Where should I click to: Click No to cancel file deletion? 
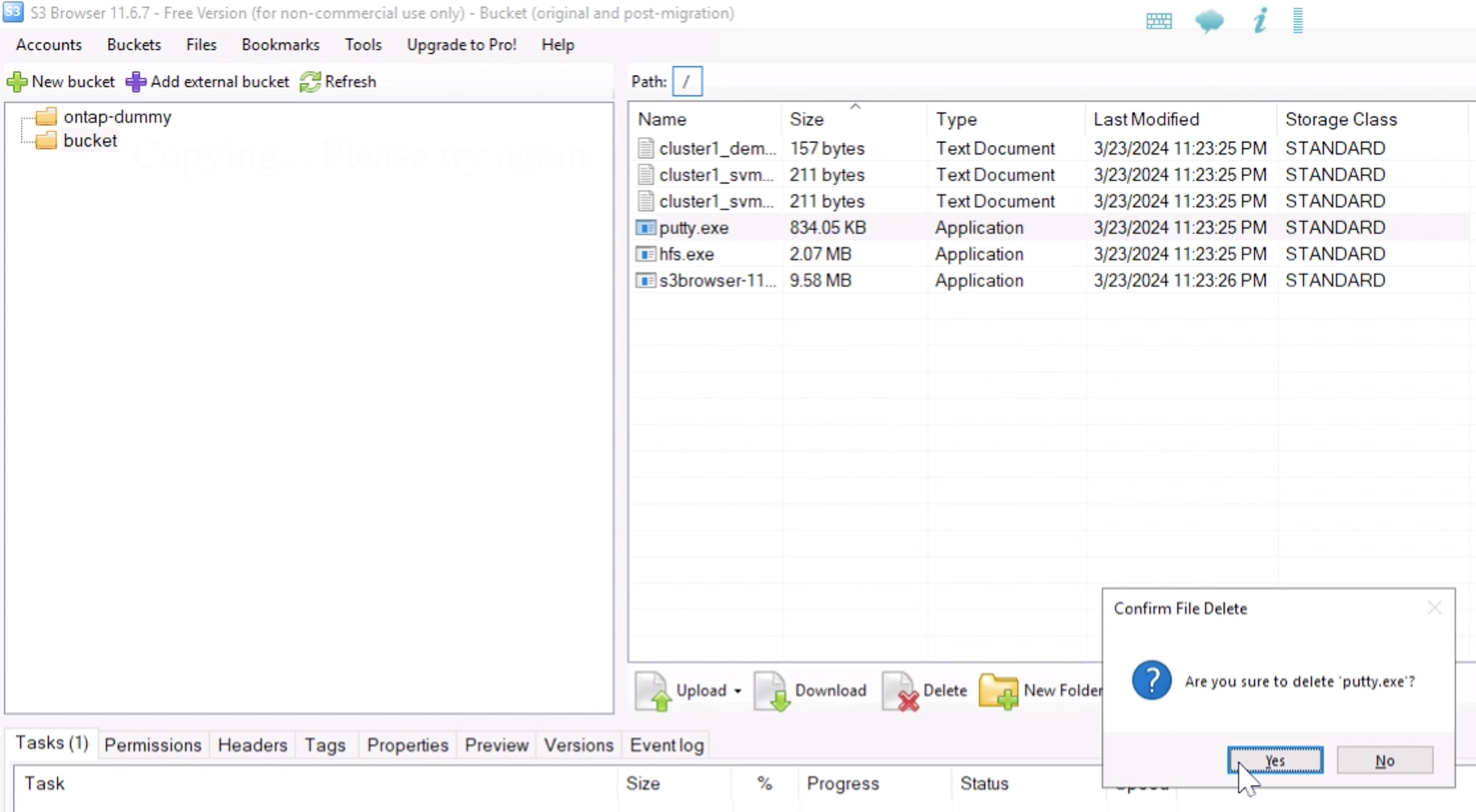click(x=1384, y=760)
